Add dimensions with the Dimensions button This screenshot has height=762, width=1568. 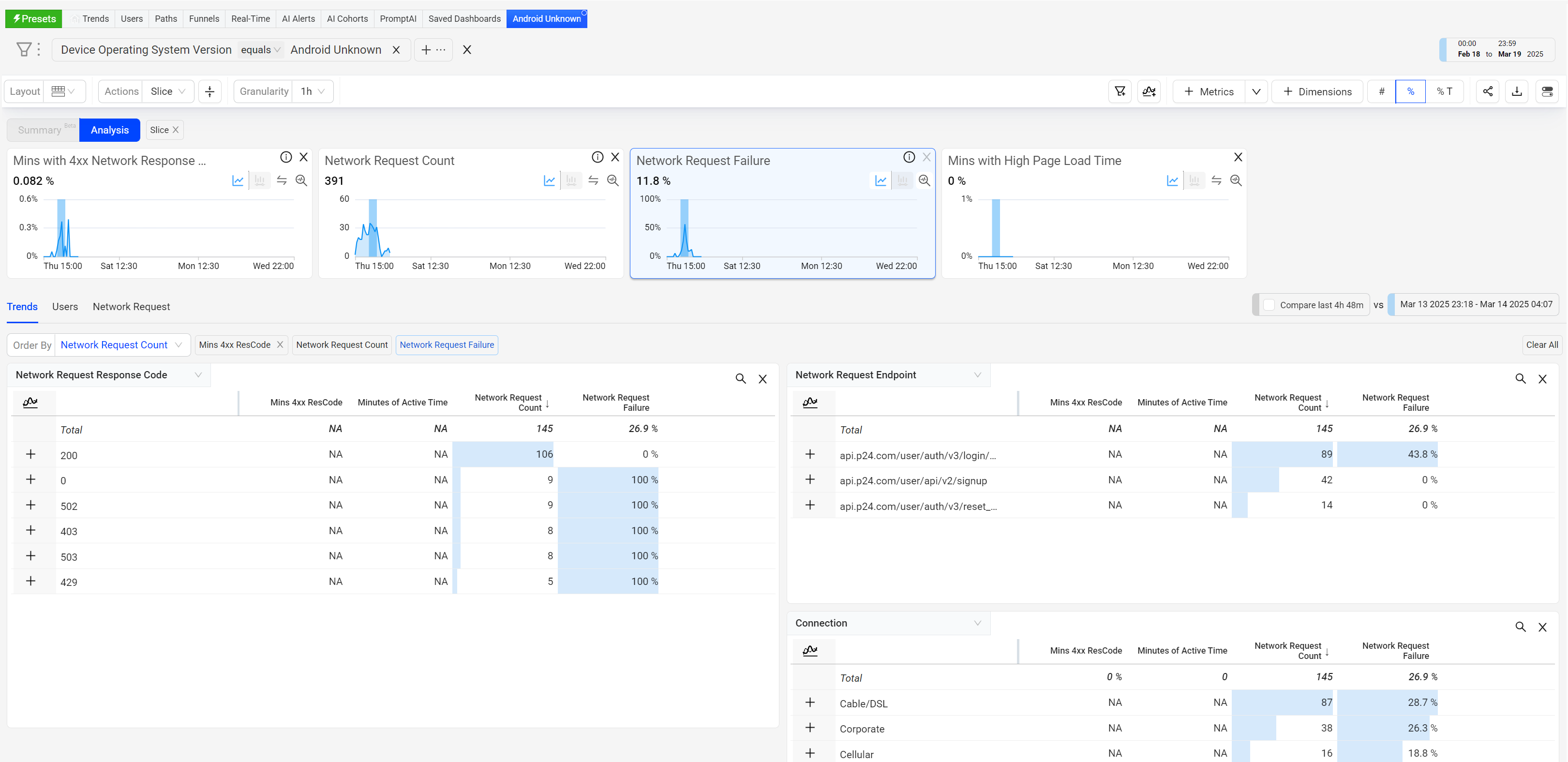tap(1317, 91)
